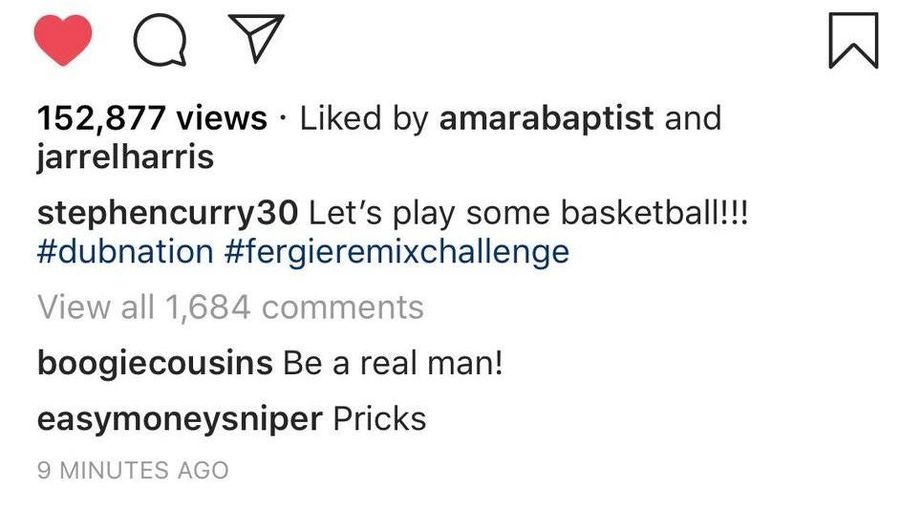Open jarrelharris's profile from the likes
Viewport: 900px width, 505px height.
[125, 157]
